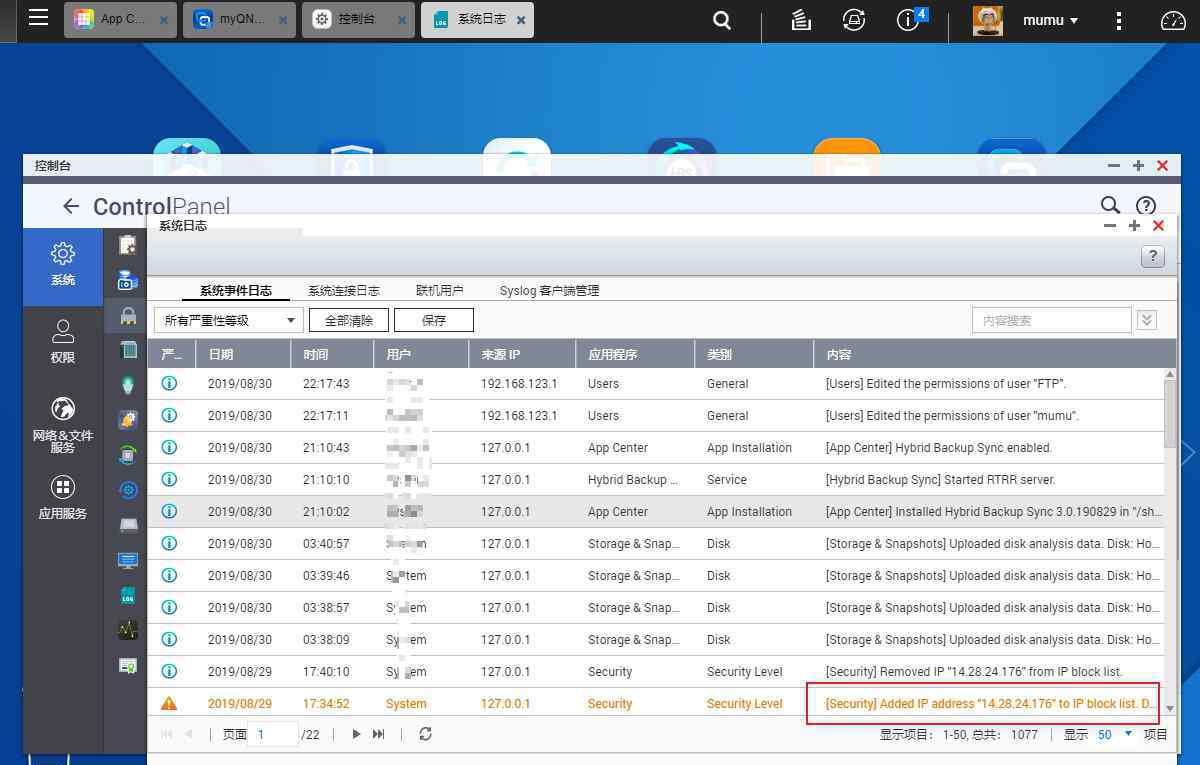
Task: Select the 权限 category in Control Panel
Action: [x=63, y=342]
